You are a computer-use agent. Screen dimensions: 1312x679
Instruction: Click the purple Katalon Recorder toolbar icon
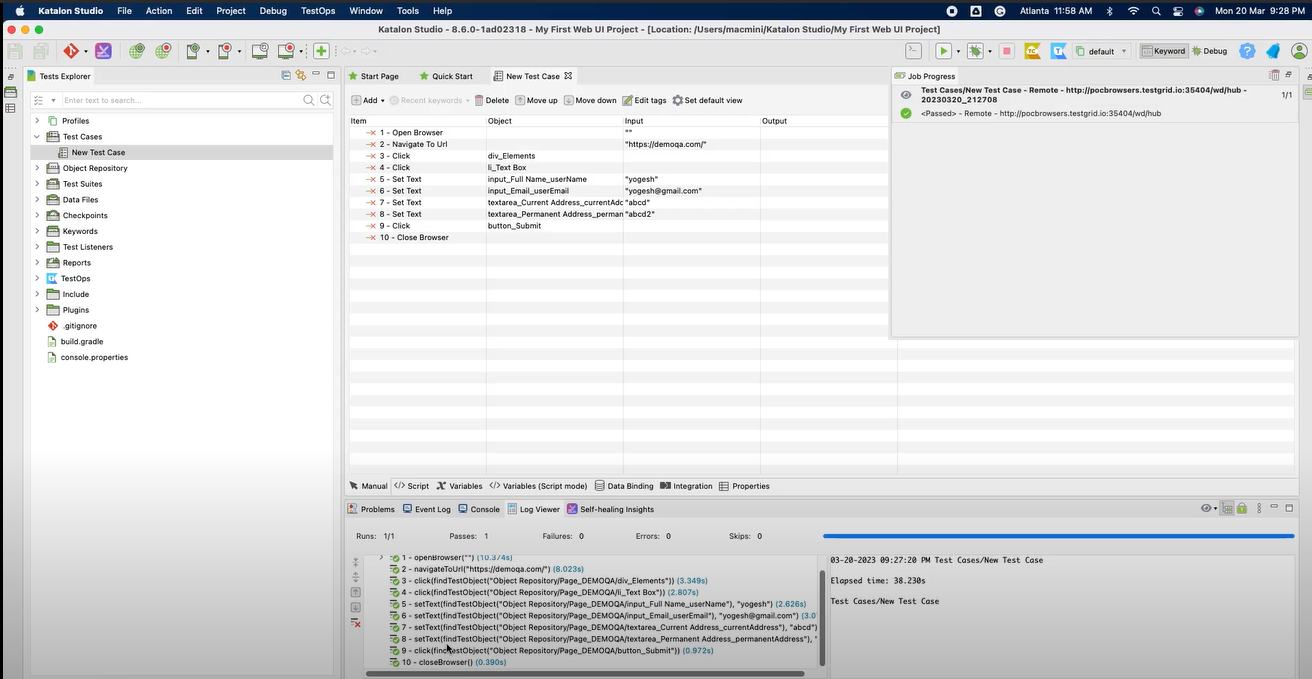pos(103,51)
